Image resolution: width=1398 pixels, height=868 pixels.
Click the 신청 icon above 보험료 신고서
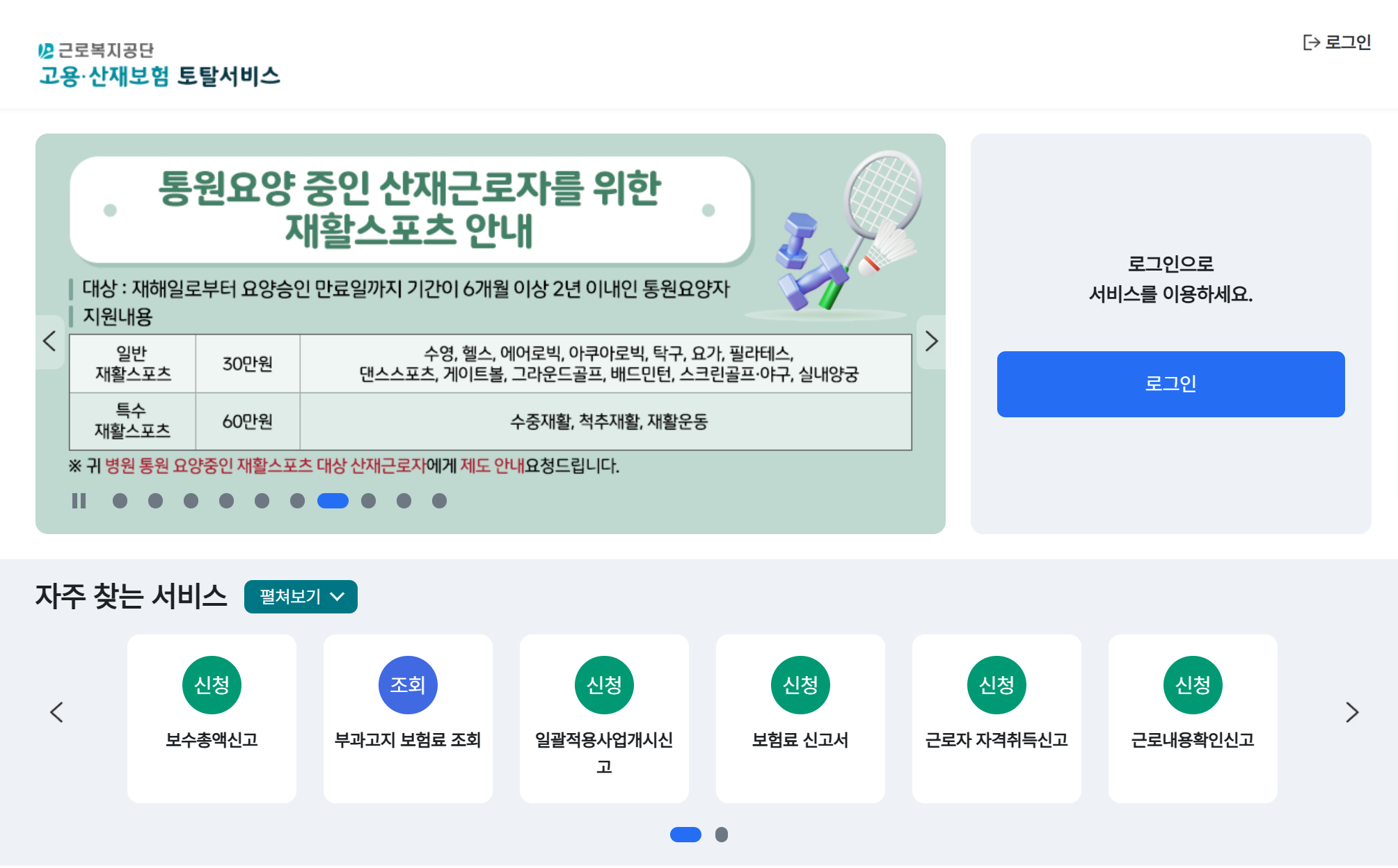pyautogui.click(x=800, y=684)
